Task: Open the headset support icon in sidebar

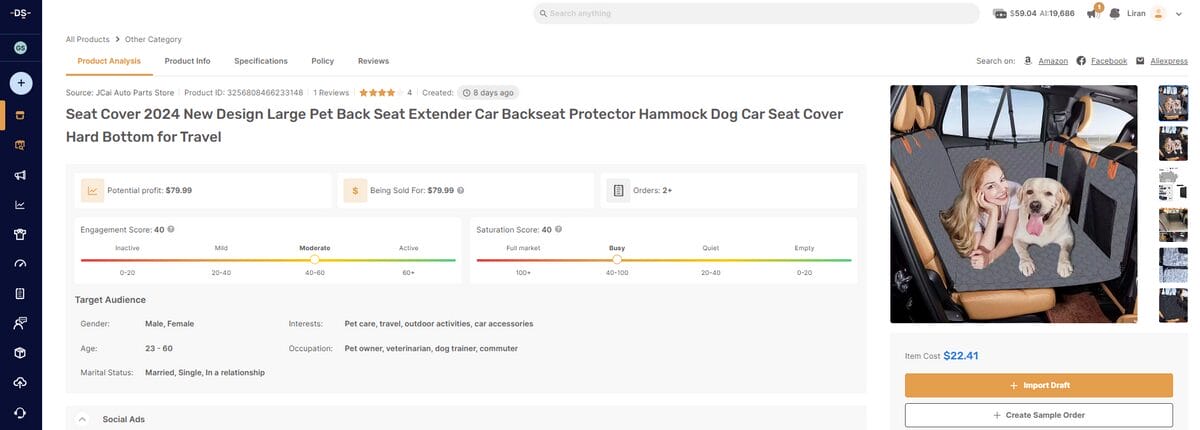Action: 20,412
